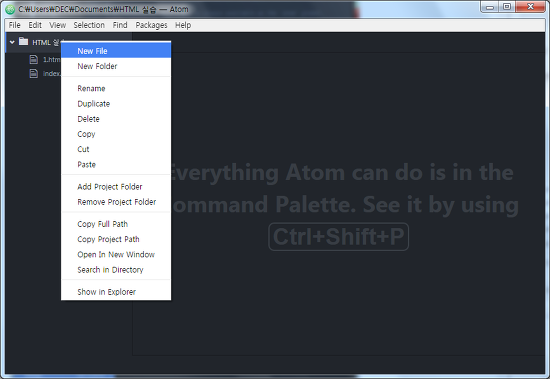Choose Add Project Folder

click(116, 187)
